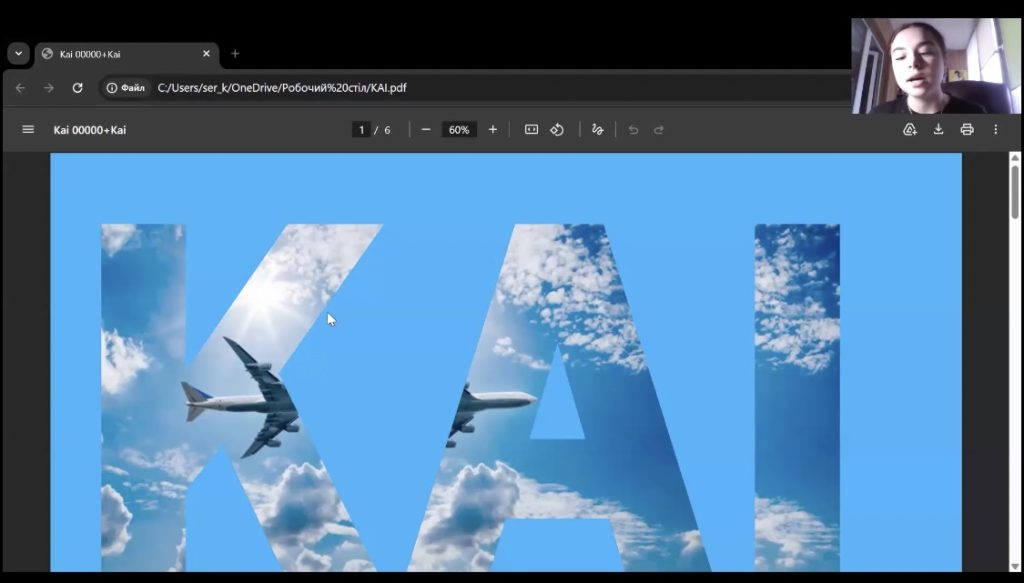Reload the current page
Image resolution: width=1024 pixels, height=583 pixels.
tap(77, 88)
